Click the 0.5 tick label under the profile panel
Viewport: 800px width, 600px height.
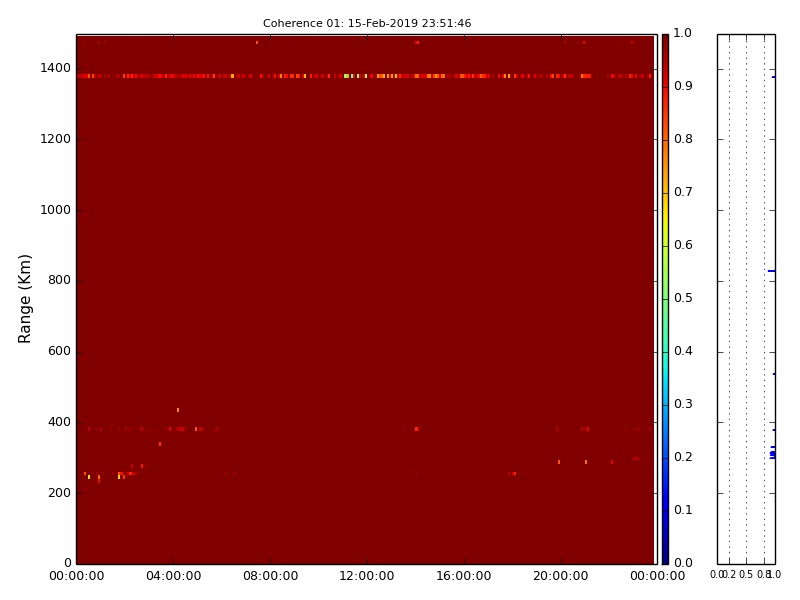(746, 574)
